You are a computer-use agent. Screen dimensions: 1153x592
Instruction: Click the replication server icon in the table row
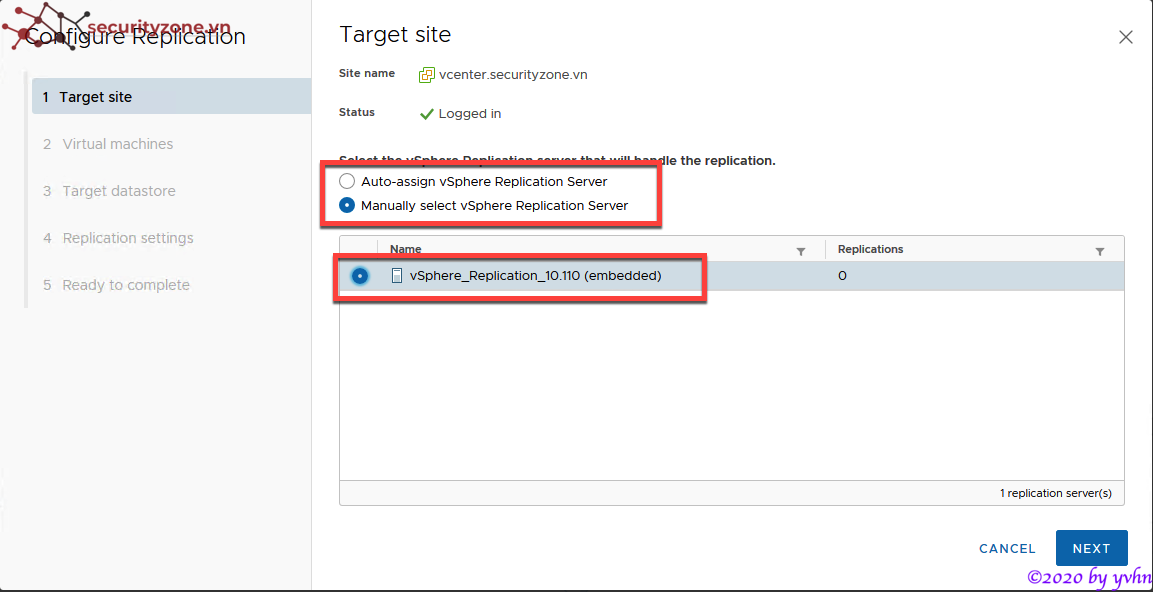click(x=397, y=276)
